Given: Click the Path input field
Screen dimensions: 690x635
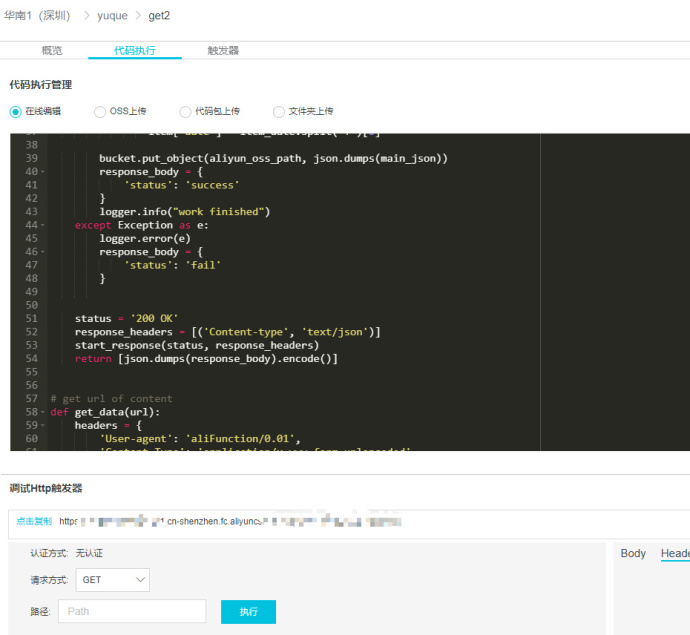Looking at the screenshot, I should (132, 611).
